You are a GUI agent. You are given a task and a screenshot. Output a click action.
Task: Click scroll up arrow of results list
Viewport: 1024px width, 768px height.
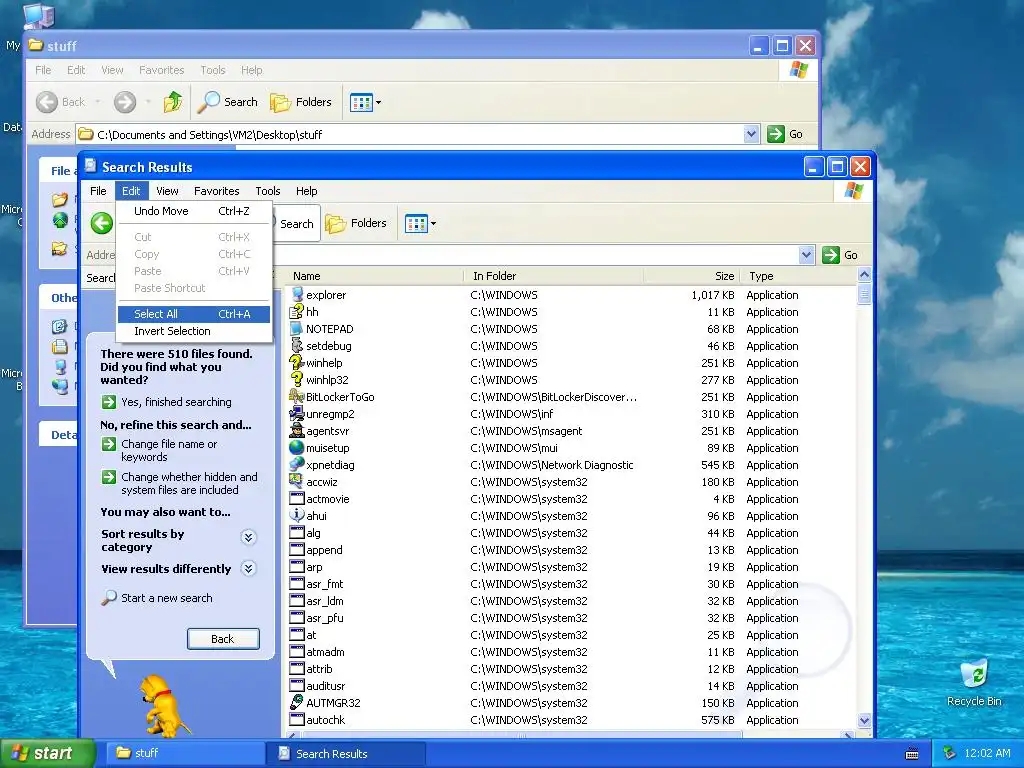point(864,275)
